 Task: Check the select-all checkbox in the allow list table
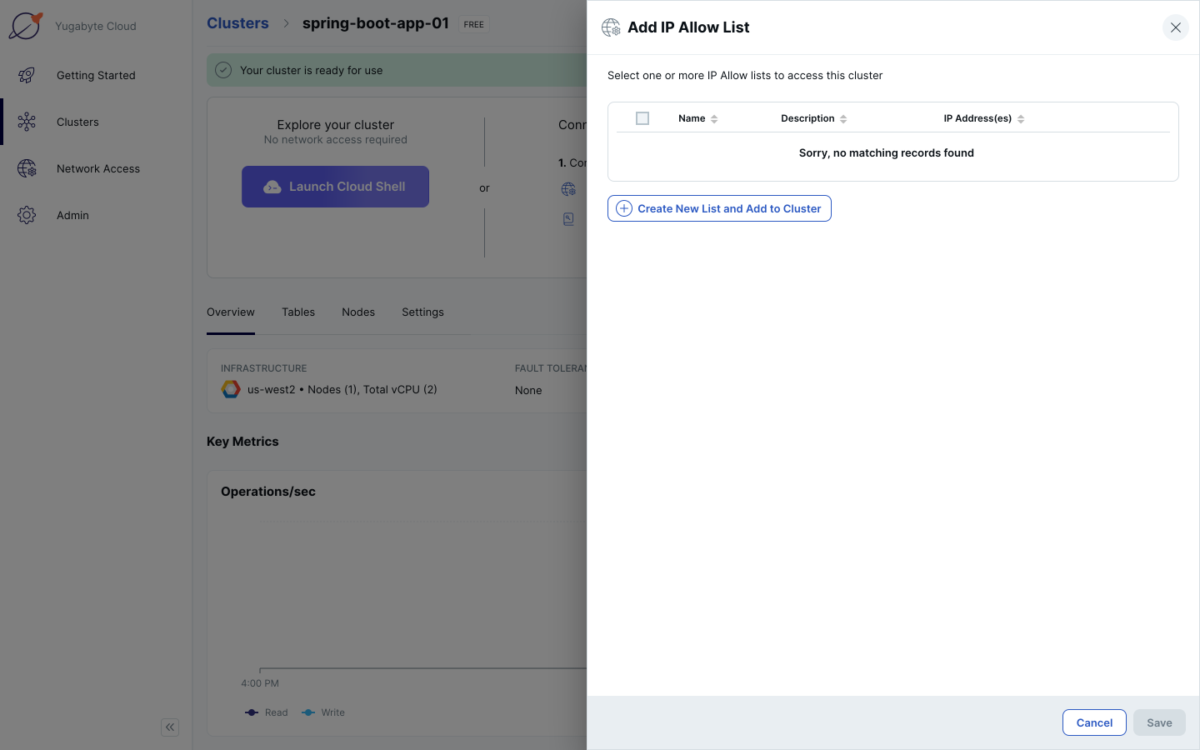click(x=642, y=118)
